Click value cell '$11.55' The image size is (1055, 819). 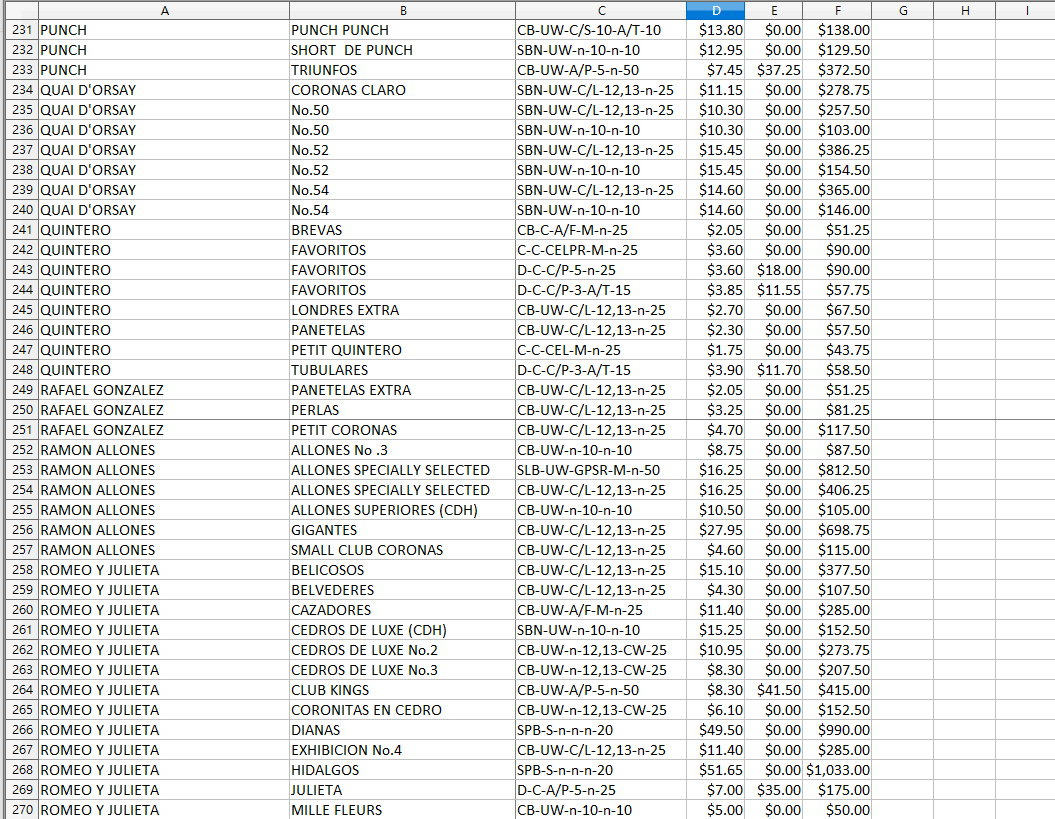pos(774,290)
